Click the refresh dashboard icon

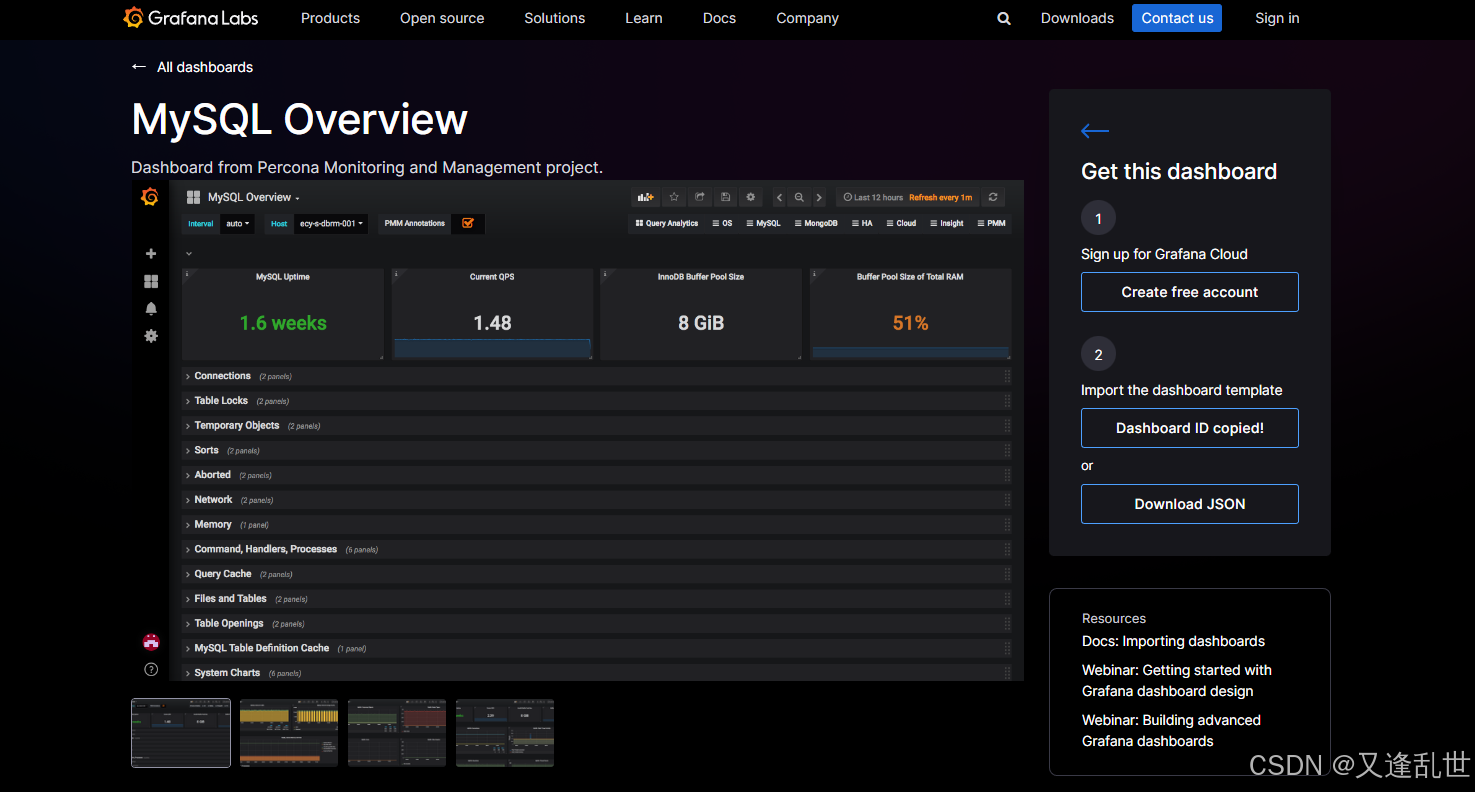[993, 197]
